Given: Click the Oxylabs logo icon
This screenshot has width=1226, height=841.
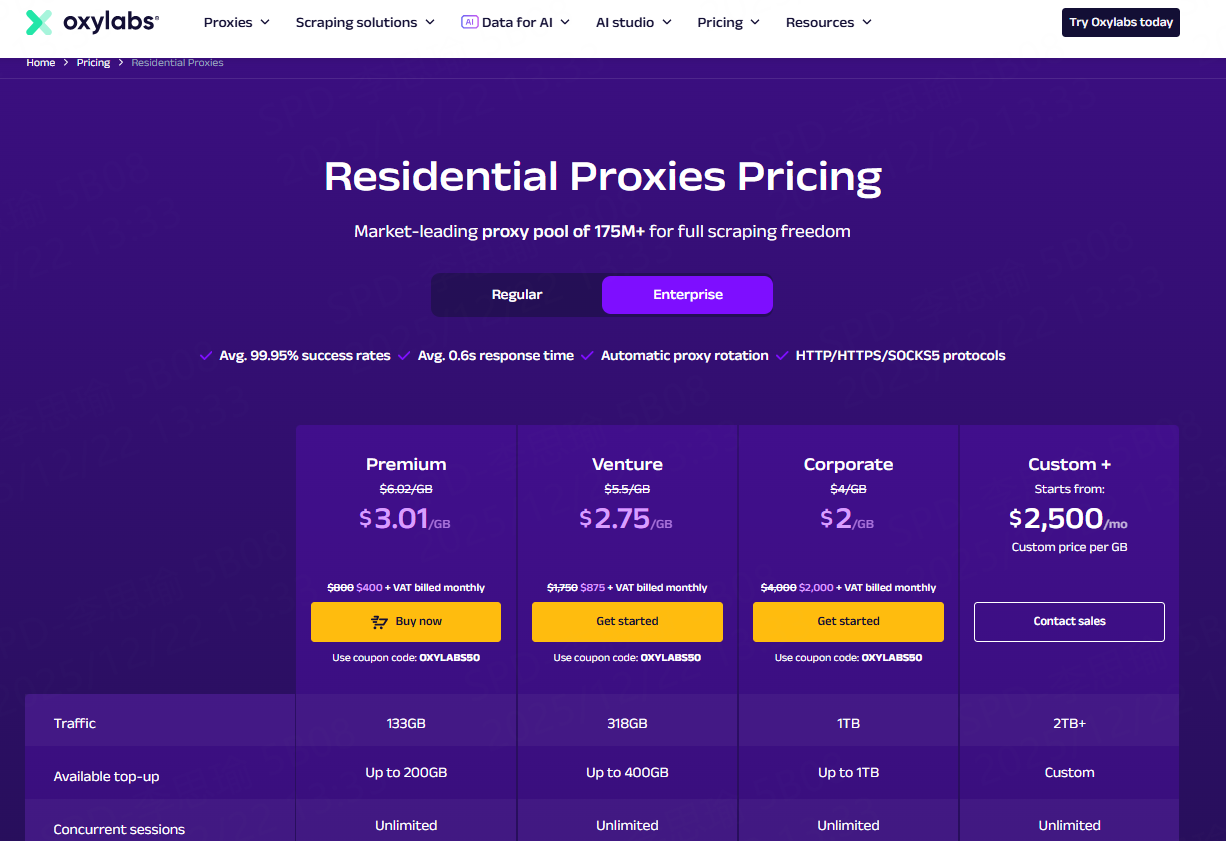Looking at the screenshot, I should coord(39,22).
